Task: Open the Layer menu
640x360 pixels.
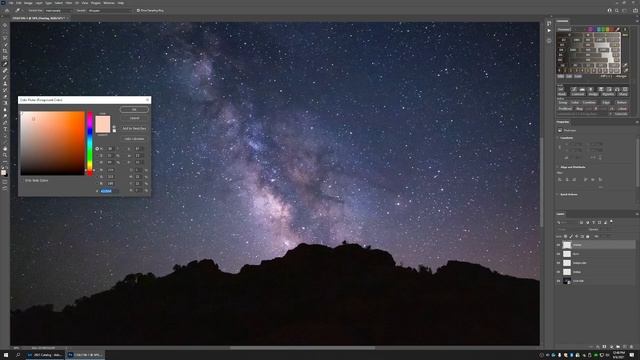Action: coord(39,3)
